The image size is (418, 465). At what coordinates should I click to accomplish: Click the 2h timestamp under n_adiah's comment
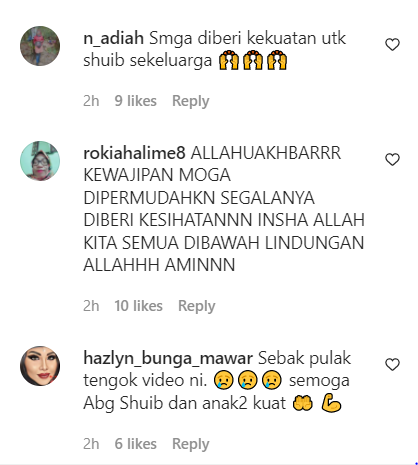click(91, 101)
